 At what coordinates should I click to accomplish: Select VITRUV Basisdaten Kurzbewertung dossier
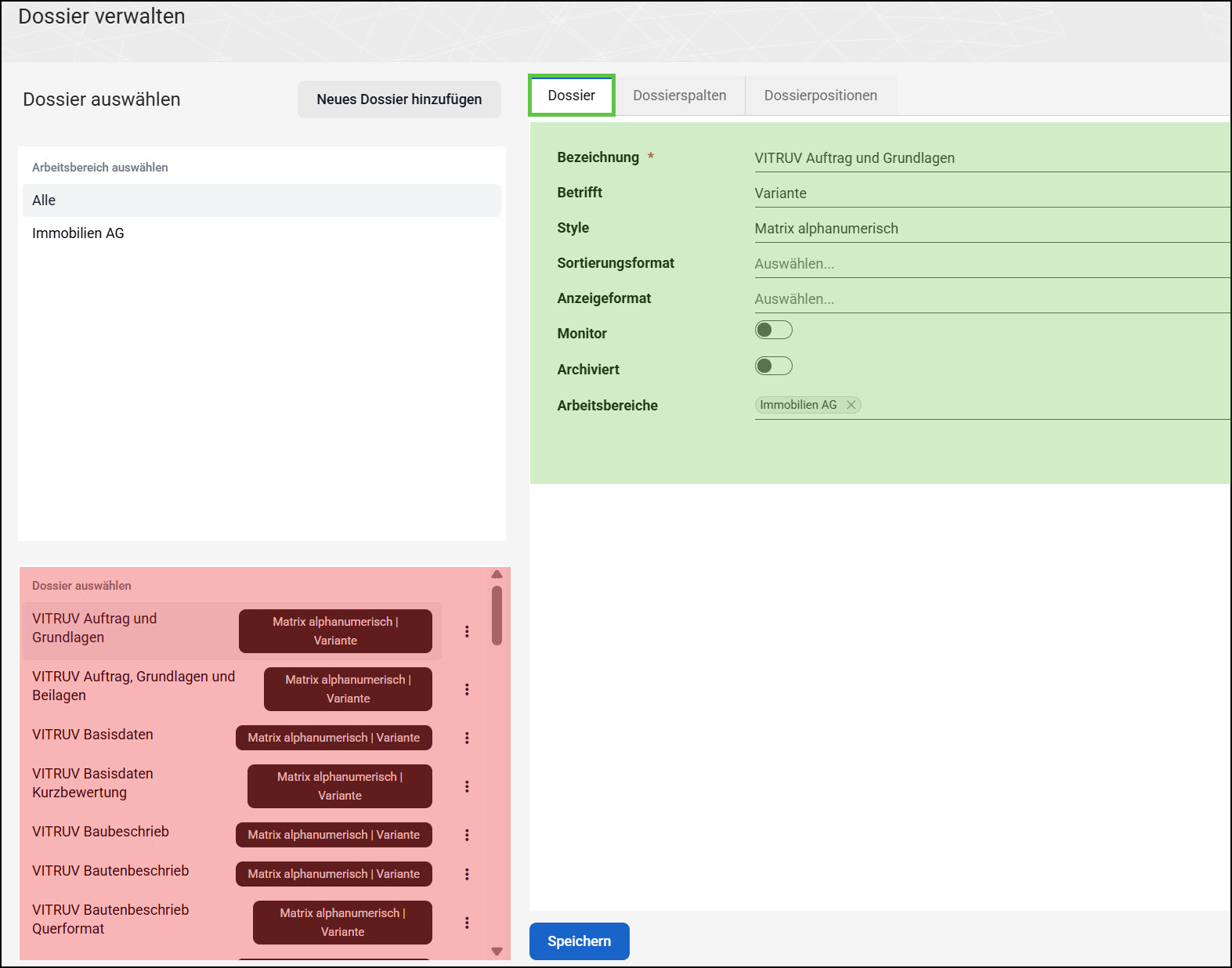(232, 786)
